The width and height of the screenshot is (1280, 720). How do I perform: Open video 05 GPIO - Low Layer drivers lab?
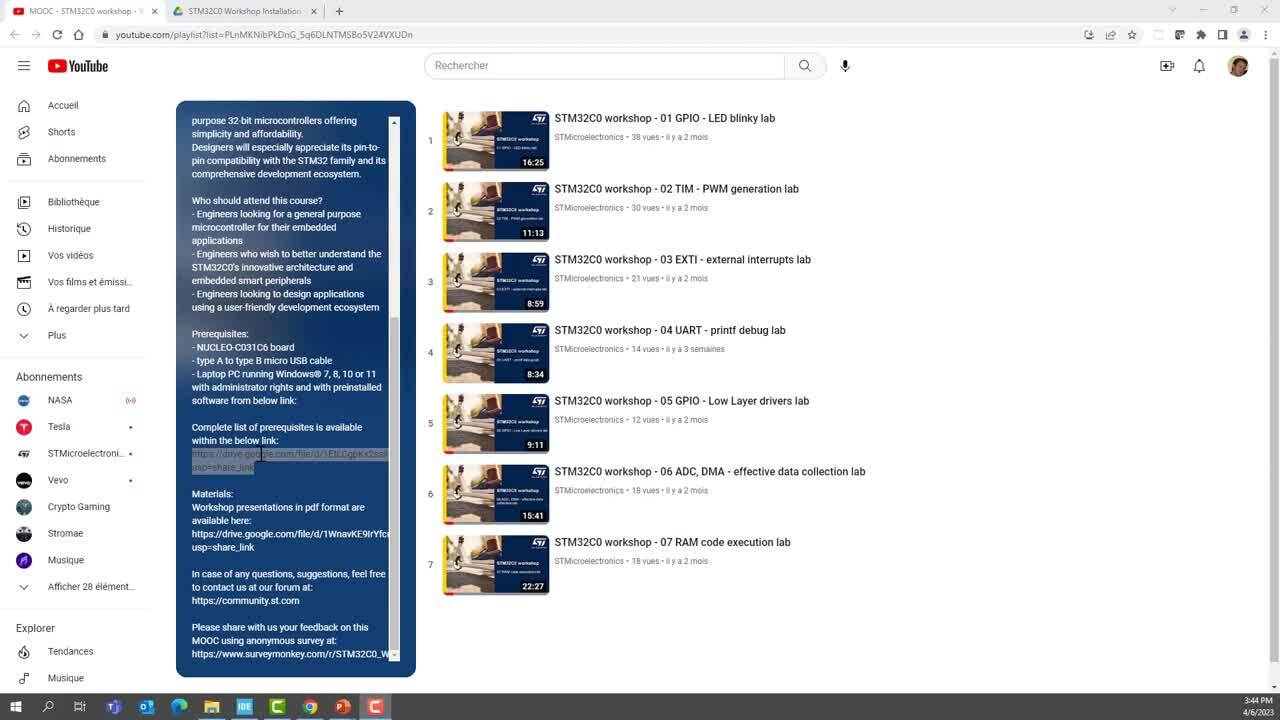click(x=681, y=401)
